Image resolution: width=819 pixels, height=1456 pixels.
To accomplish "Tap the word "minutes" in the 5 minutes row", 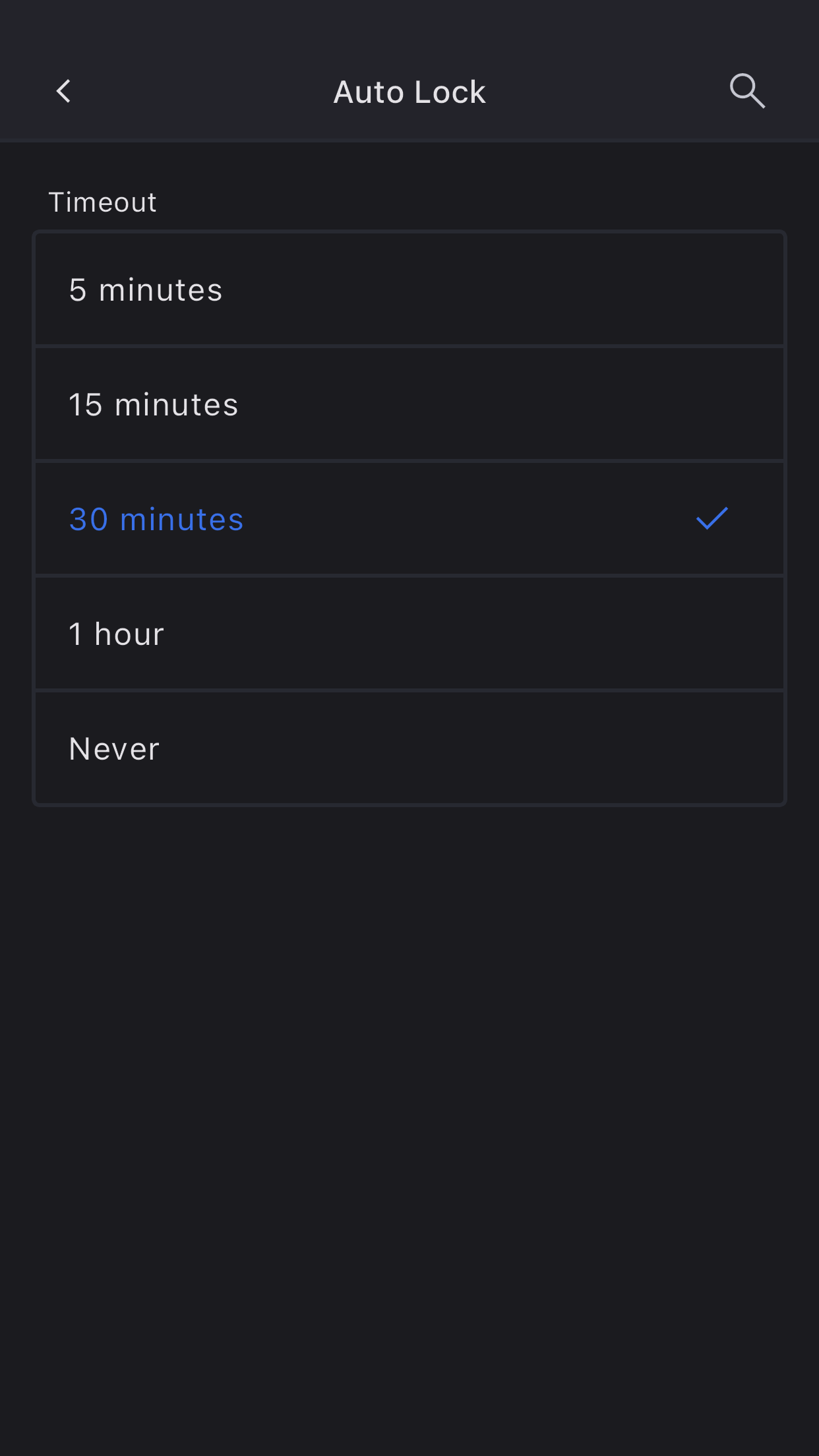I will 161,290.
